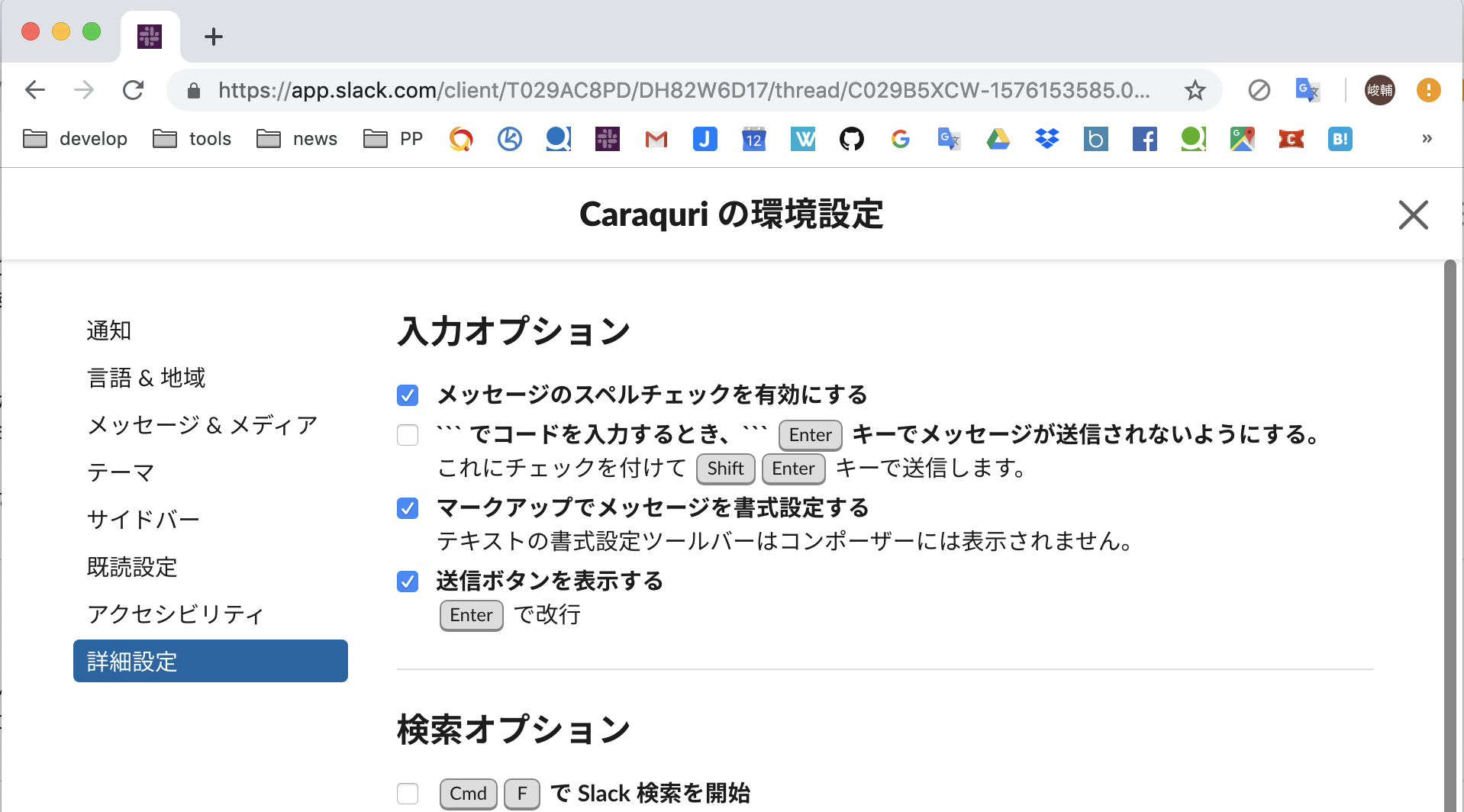Image resolution: width=1464 pixels, height=812 pixels.
Task: Uncheck 送信ボタンを表示する
Action: [x=408, y=582]
